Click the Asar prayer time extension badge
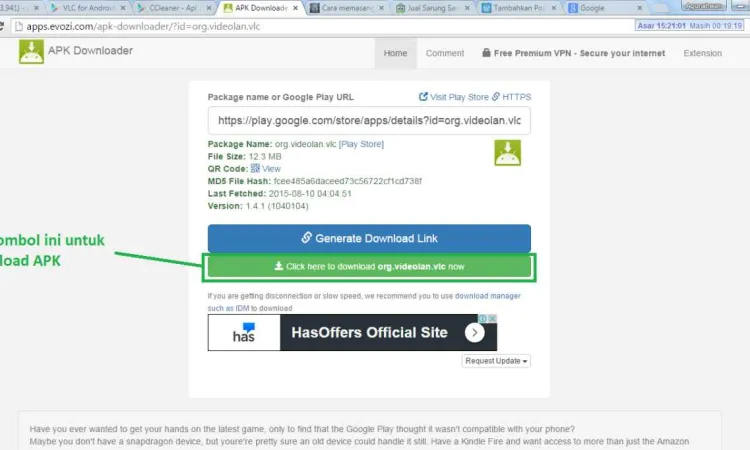 [689, 26]
